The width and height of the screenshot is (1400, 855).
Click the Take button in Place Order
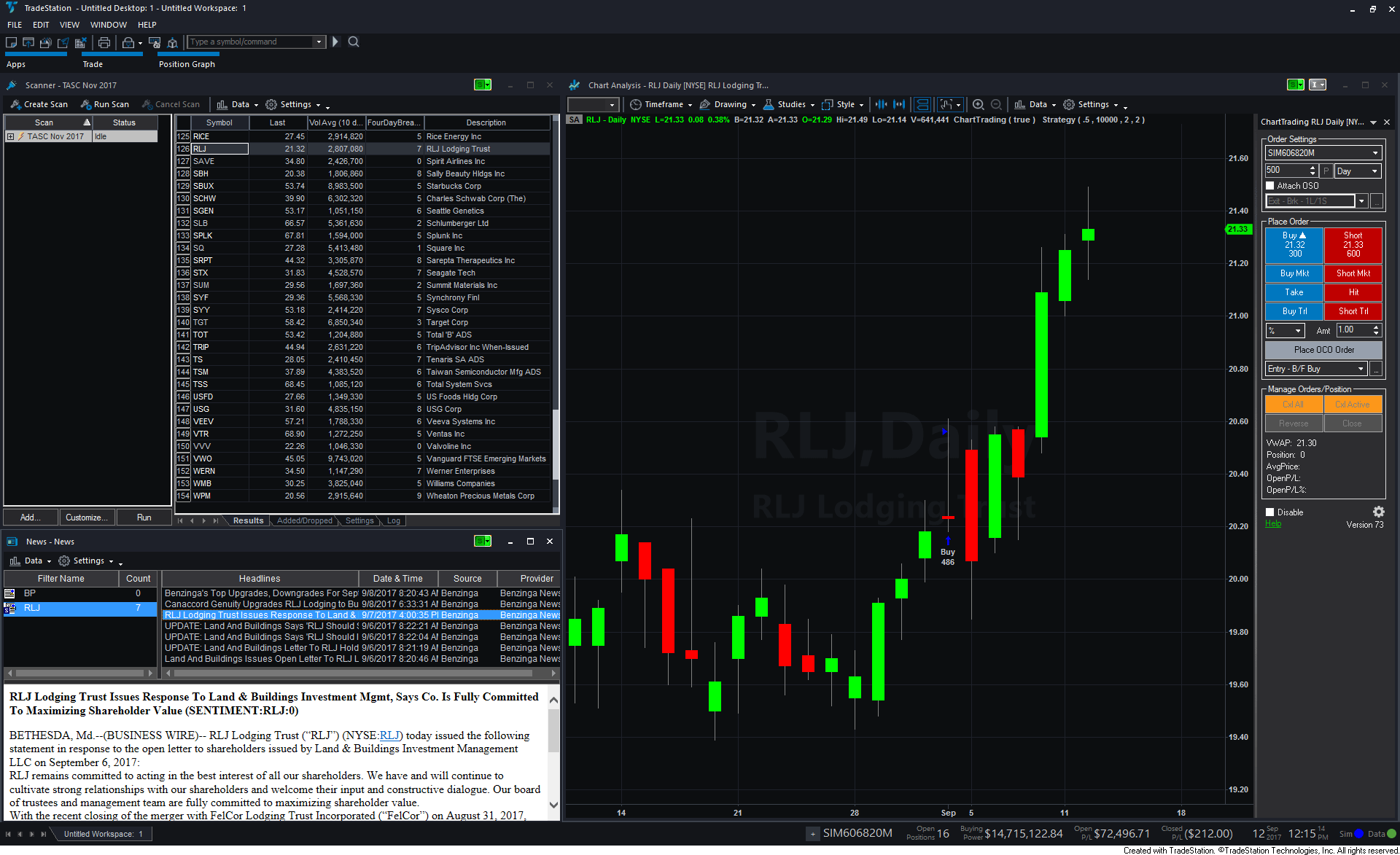coord(1294,292)
